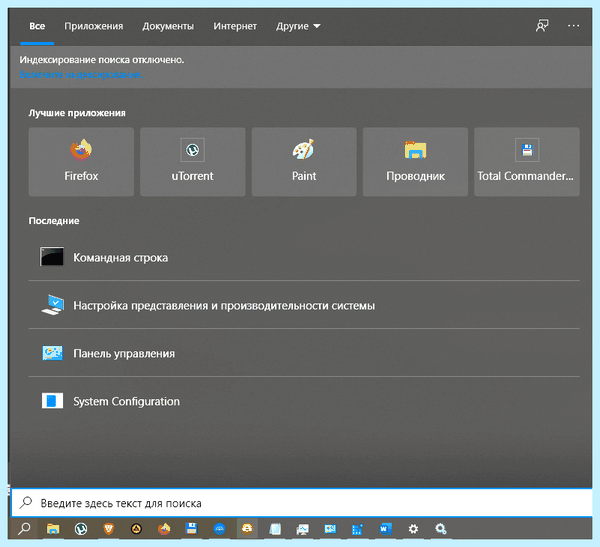
Task: Click the highlighted orange taskbar app icon
Action: (x=247, y=529)
